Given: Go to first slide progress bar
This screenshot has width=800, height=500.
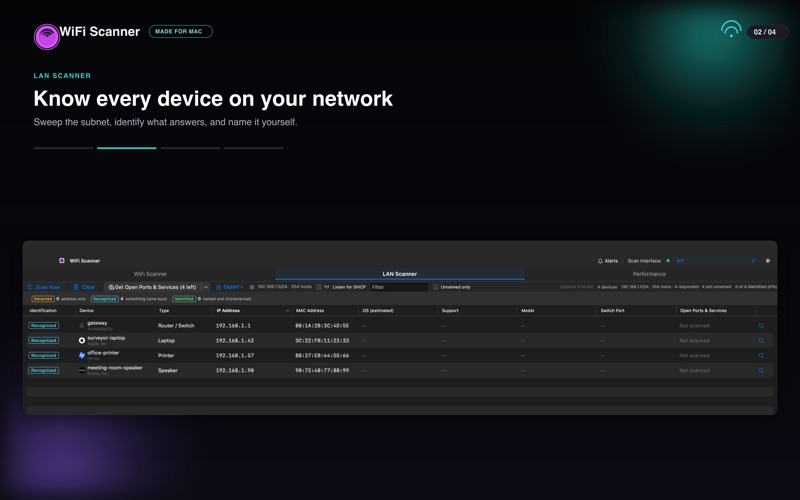Looking at the screenshot, I should pos(63,148).
